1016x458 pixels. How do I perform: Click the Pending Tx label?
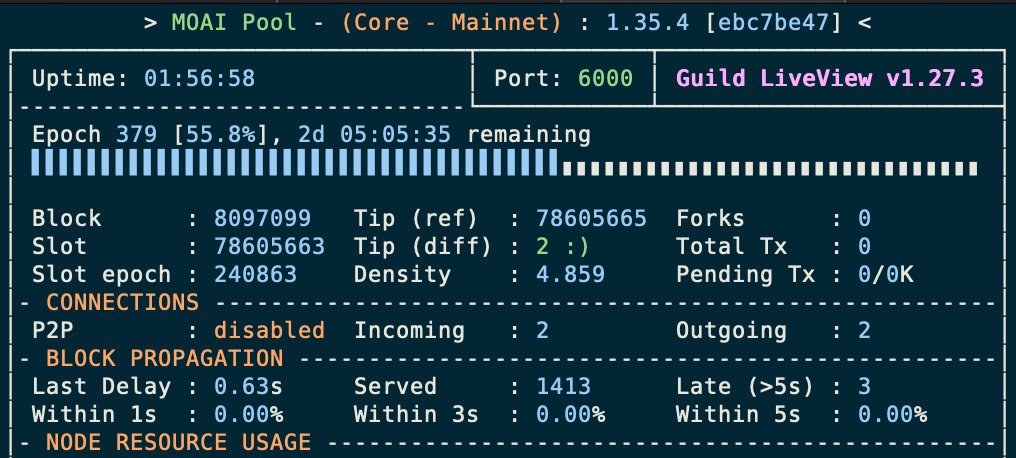click(x=745, y=274)
